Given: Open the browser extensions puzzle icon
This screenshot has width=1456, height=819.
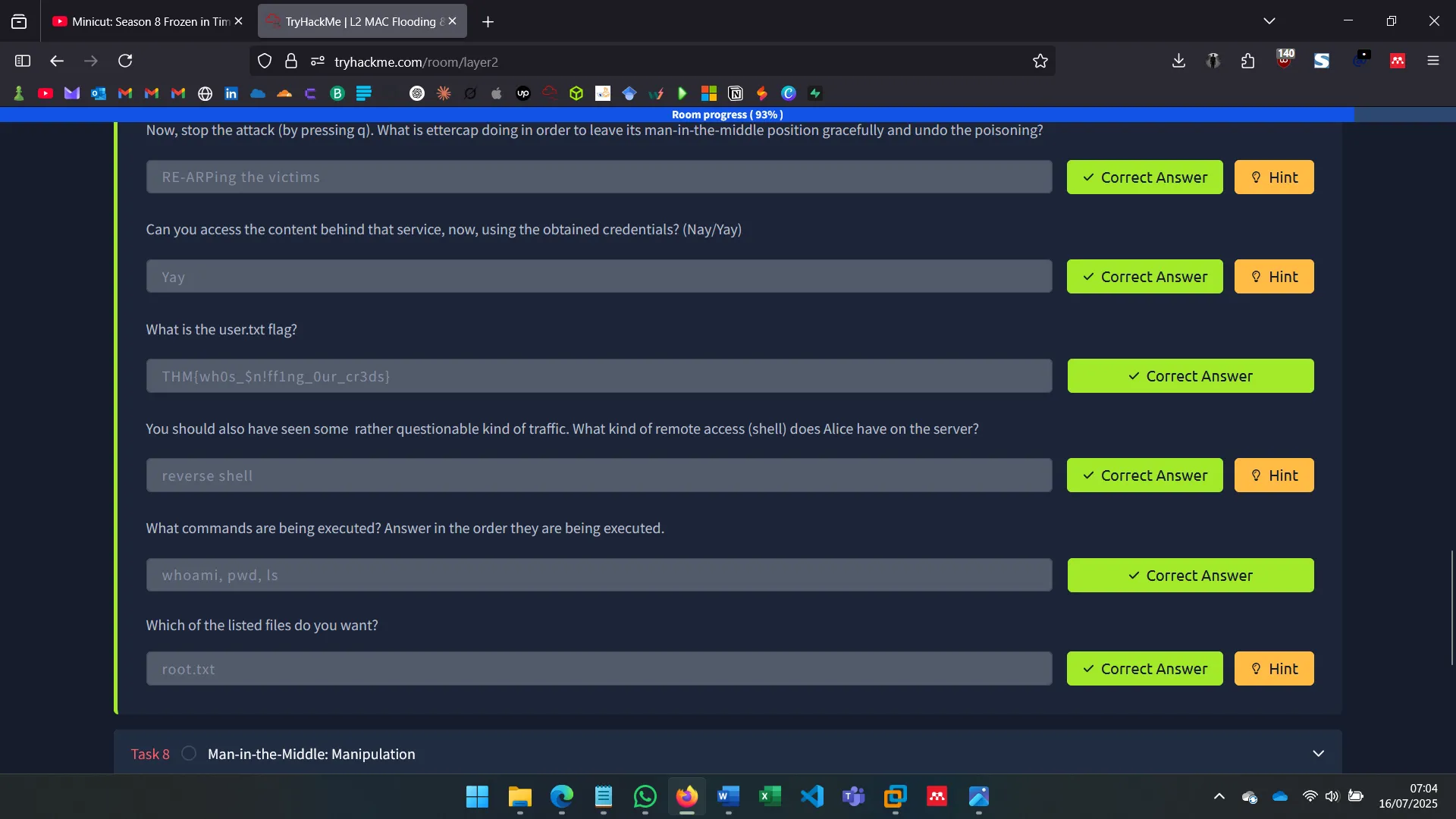Looking at the screenshot, I should tap(1247, 61).
